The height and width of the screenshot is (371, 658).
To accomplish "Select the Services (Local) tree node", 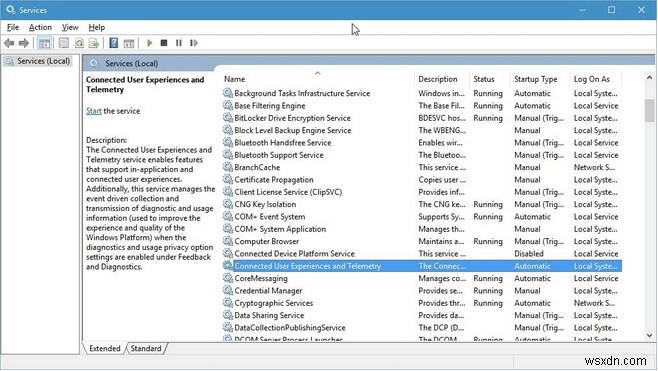I will point(38,61).
